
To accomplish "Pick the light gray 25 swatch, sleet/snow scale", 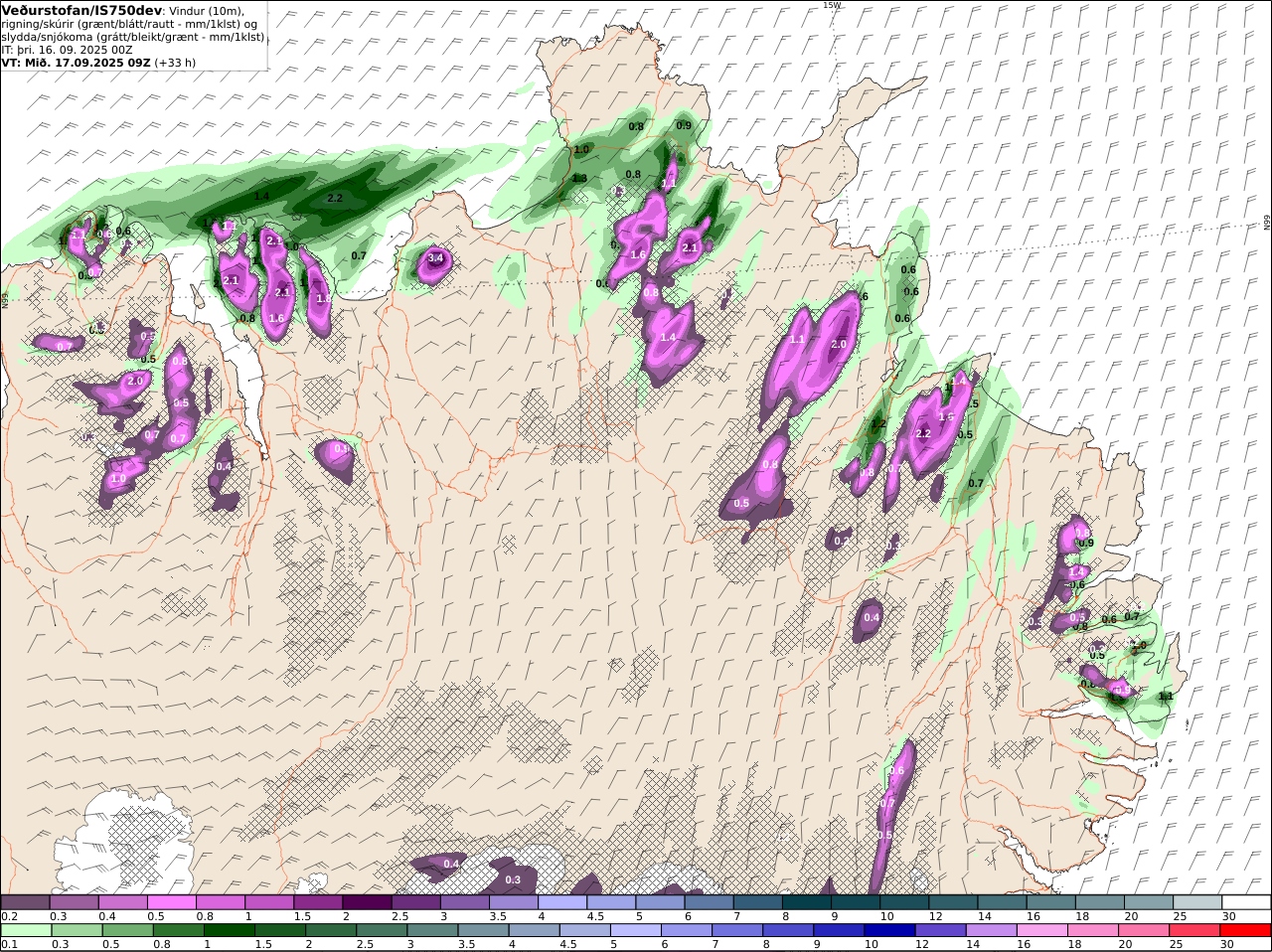I will tap(1198, 902).
